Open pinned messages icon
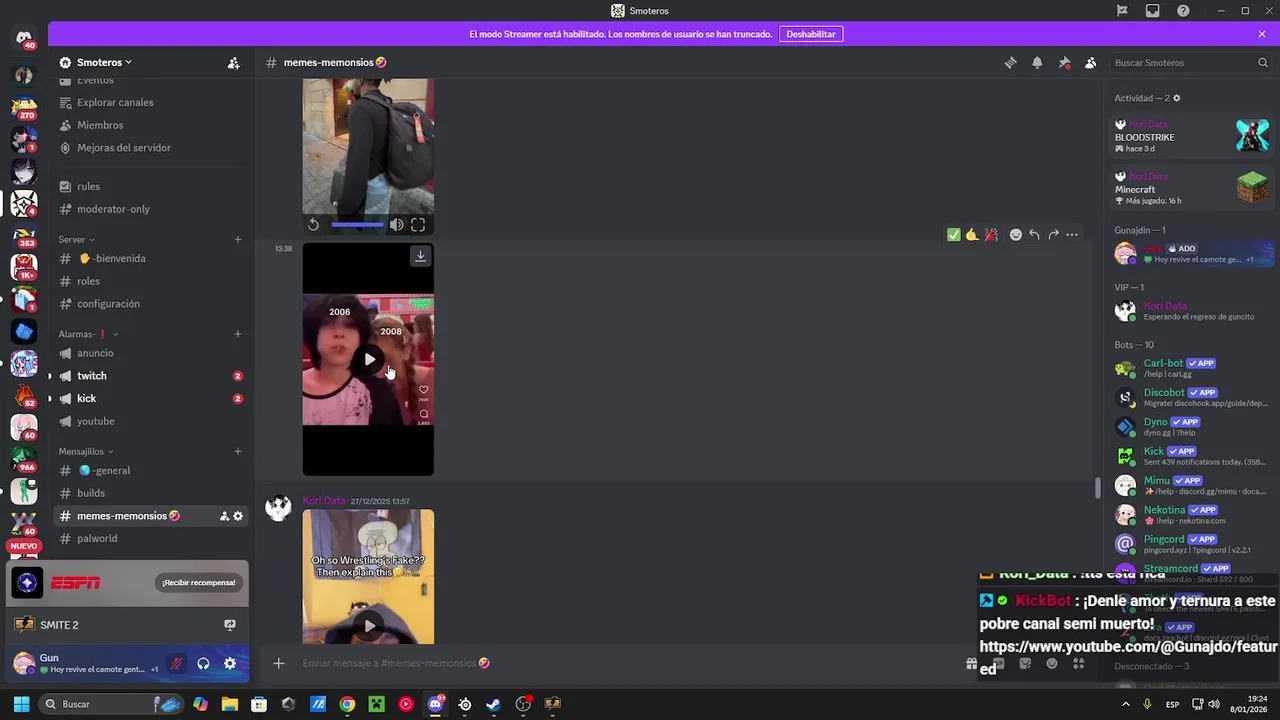The width and height of the screenshot is (1280, 720). [1064, 62]
